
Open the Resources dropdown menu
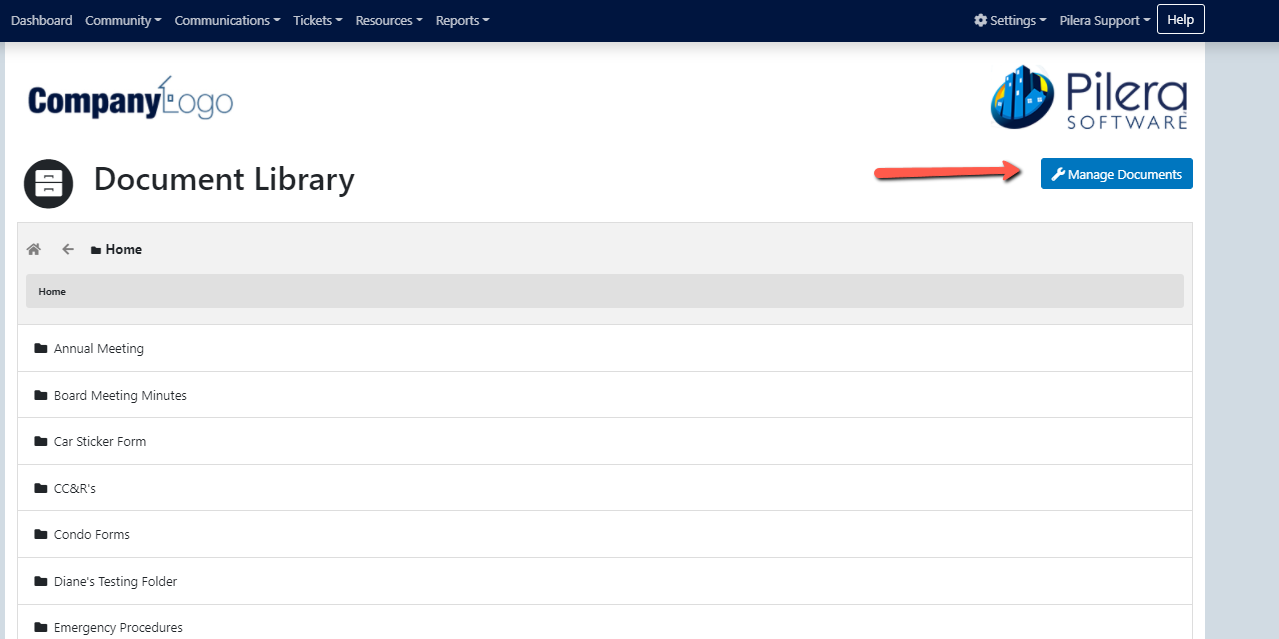click(389, 20)
